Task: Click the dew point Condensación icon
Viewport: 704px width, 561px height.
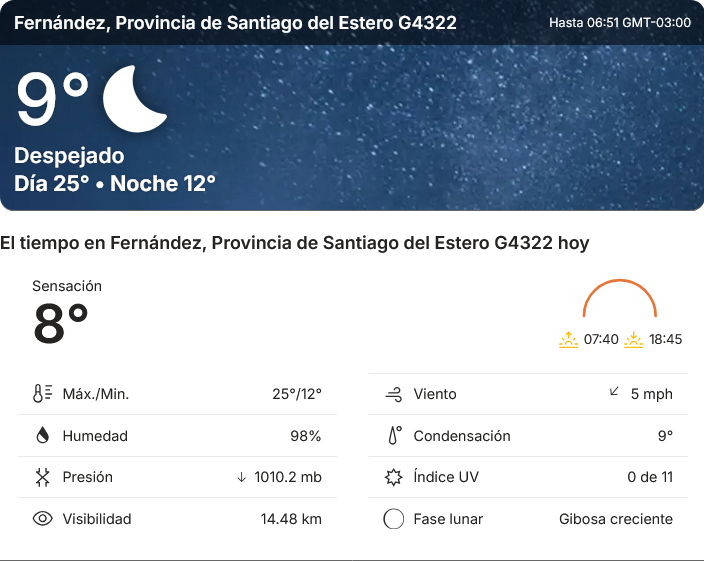Action: point(394,436)
